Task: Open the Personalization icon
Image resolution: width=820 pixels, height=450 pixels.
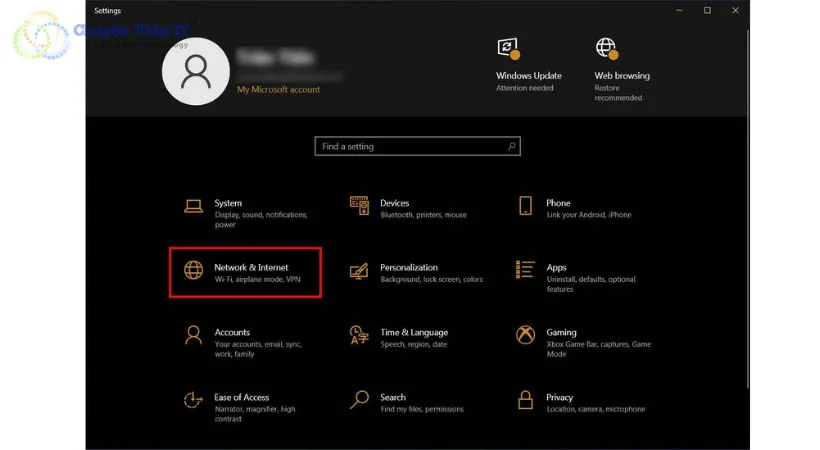Action: [x=359, y=271]
